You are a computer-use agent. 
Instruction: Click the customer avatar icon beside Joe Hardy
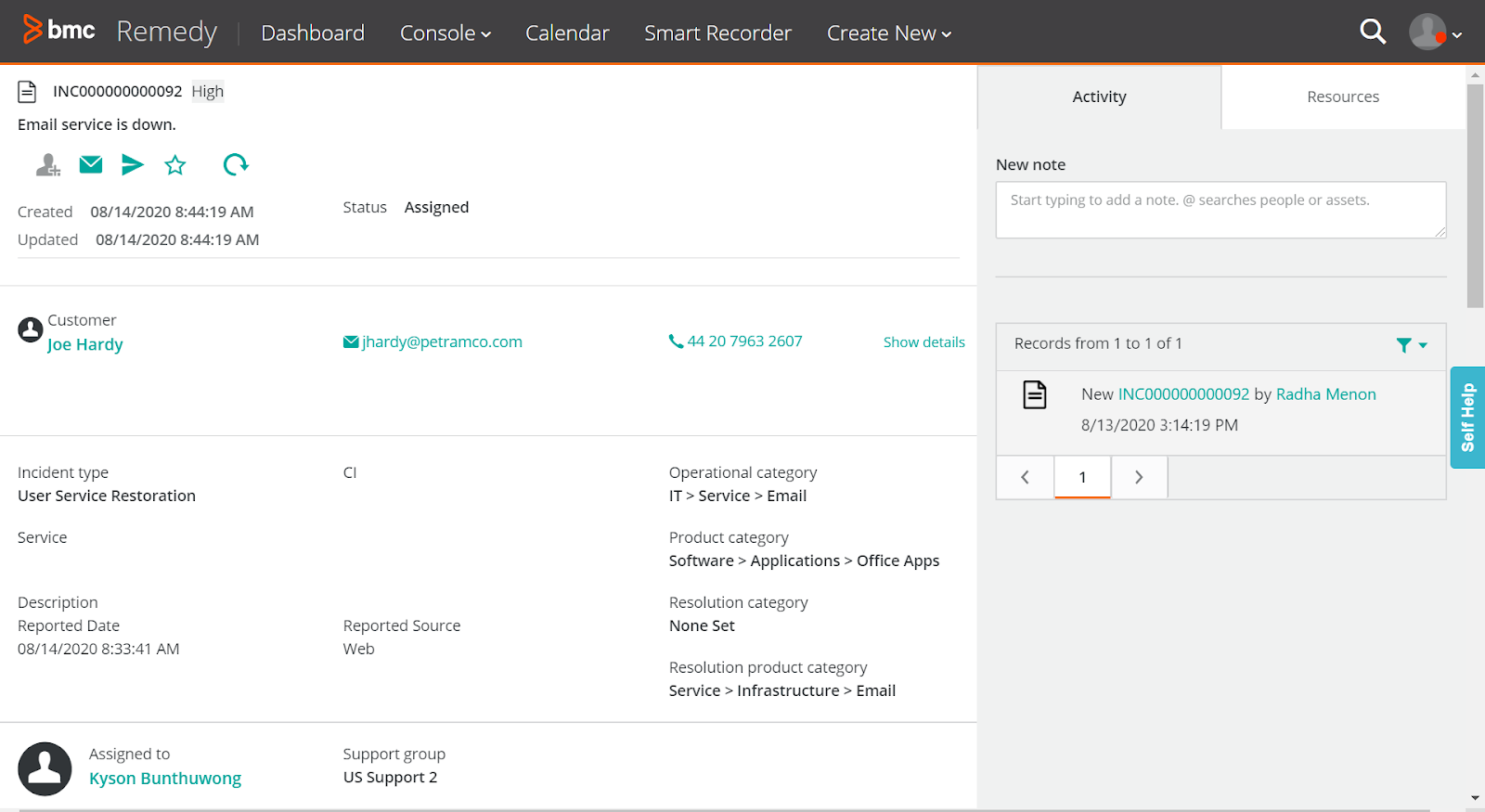[x=31, y=329]
